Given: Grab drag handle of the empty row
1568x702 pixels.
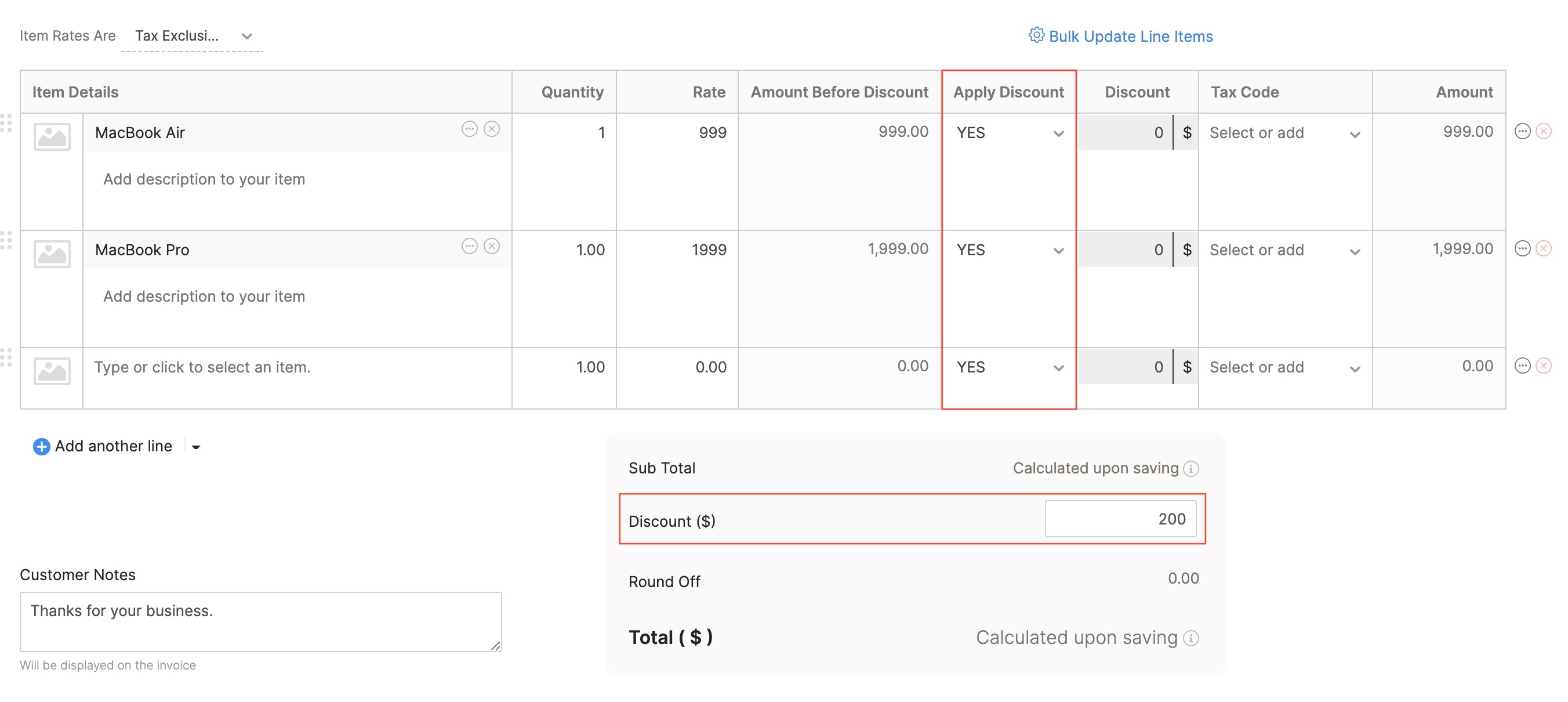Looking at the screenshot, I should pos(6,357).
